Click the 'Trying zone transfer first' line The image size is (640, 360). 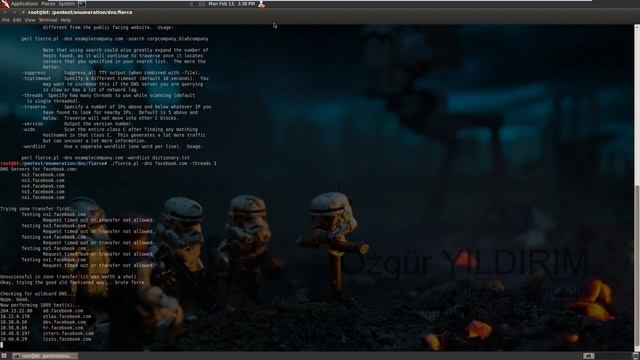click(39, 209)
